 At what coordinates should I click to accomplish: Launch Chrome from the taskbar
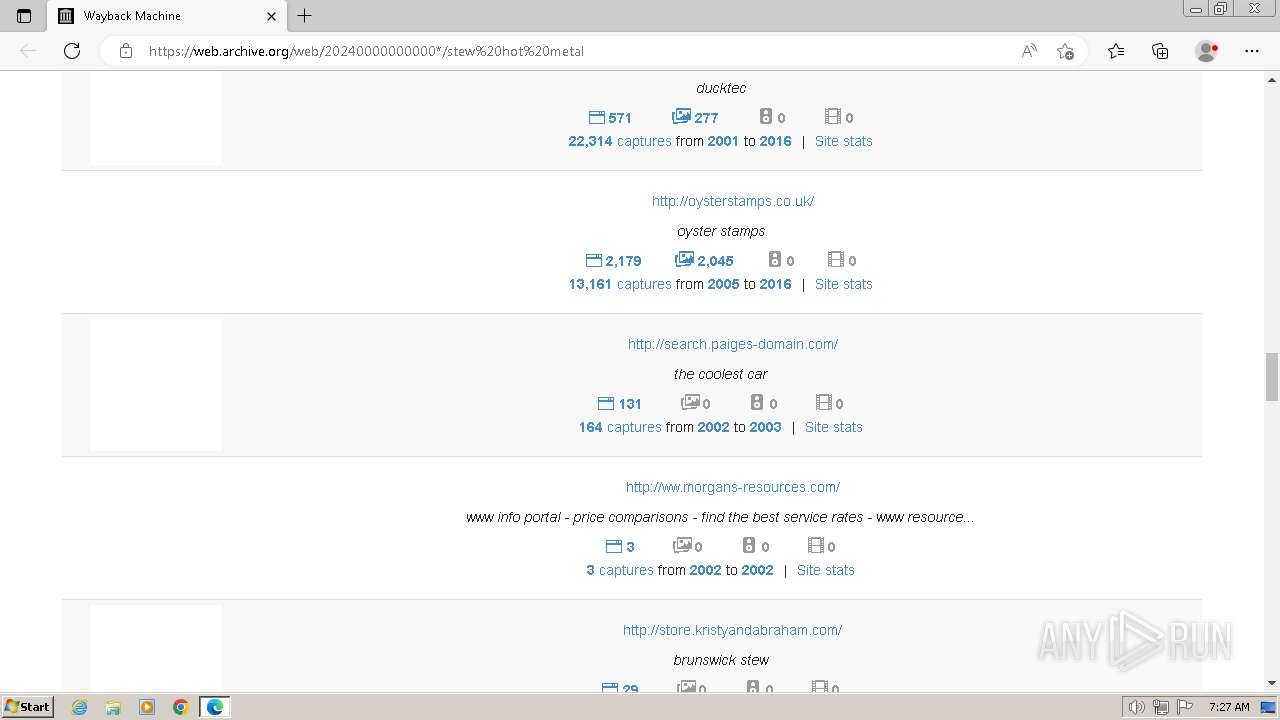click(181, 707)
